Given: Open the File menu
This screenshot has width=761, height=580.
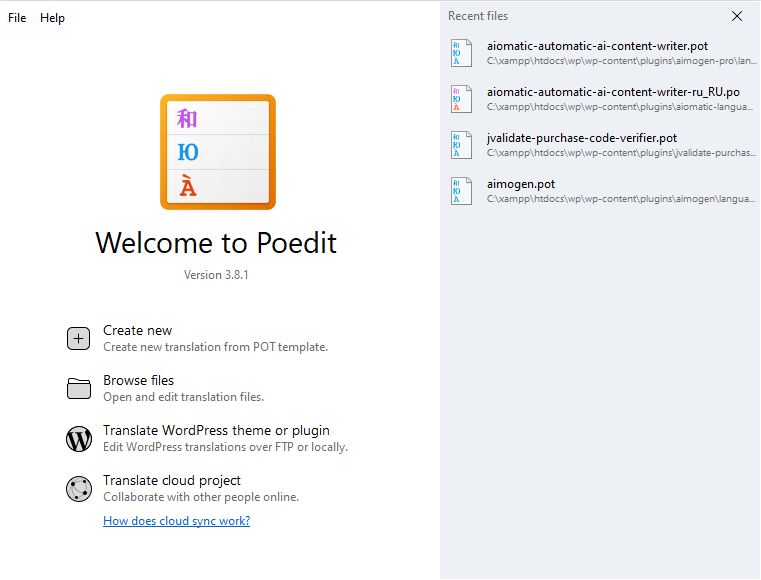Looking at the screenshot, I should [x=17, y=18].
